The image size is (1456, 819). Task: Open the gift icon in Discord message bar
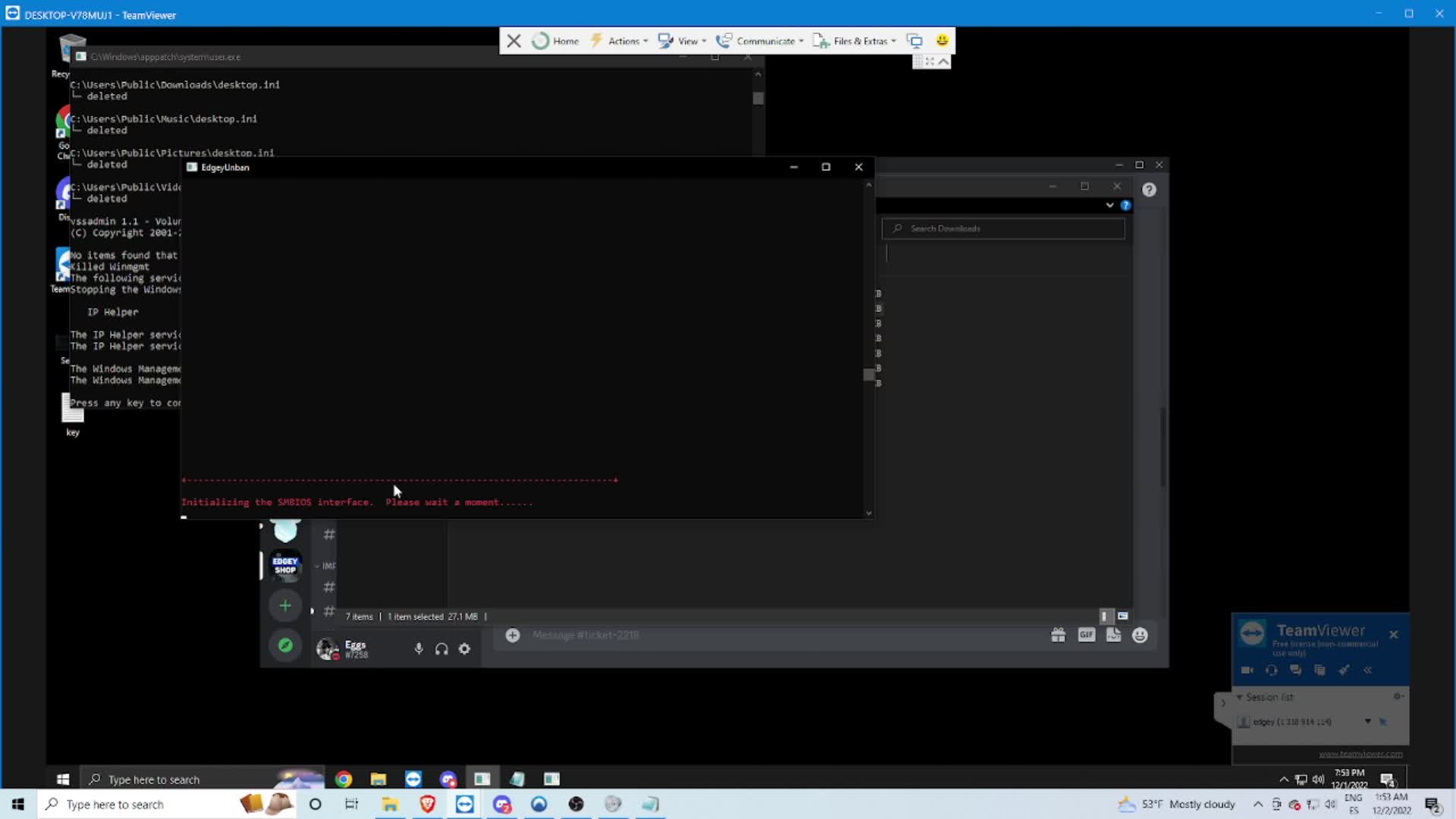pos(1059,635)
